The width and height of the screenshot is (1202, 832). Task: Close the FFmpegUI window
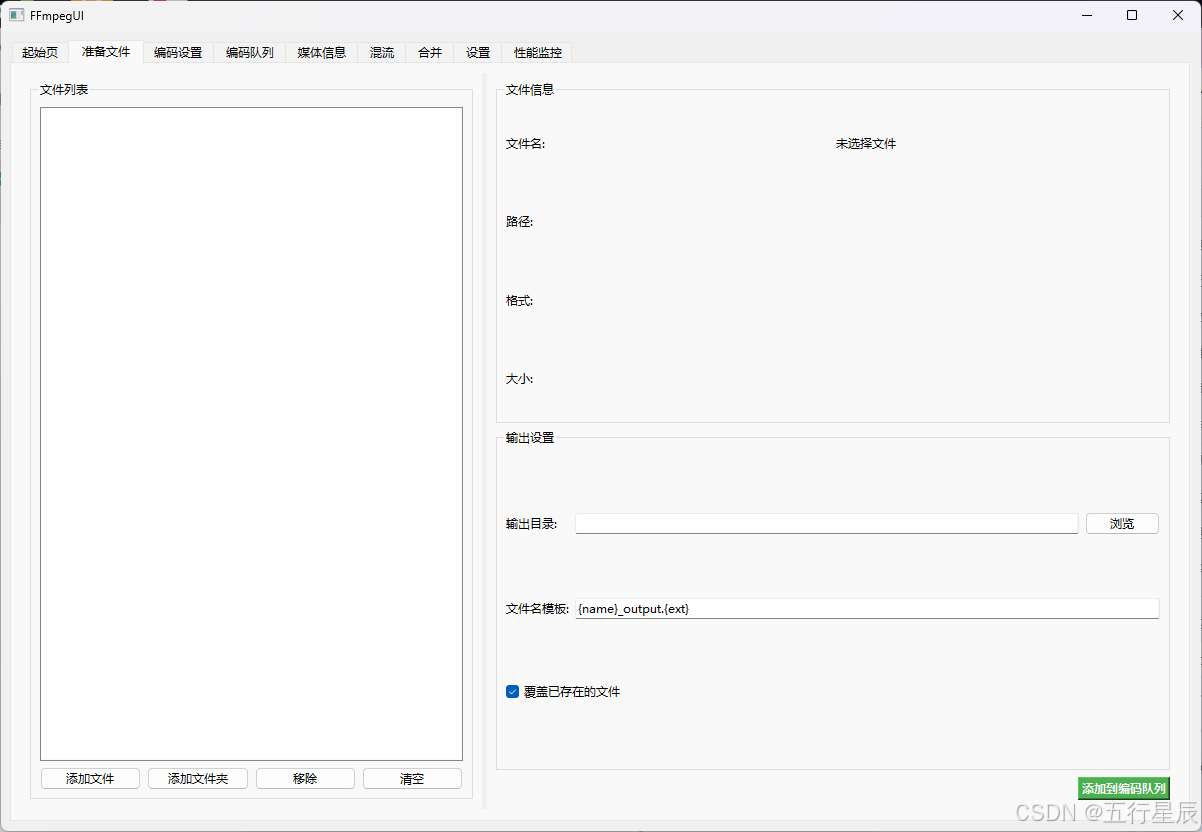point(1178,15)
